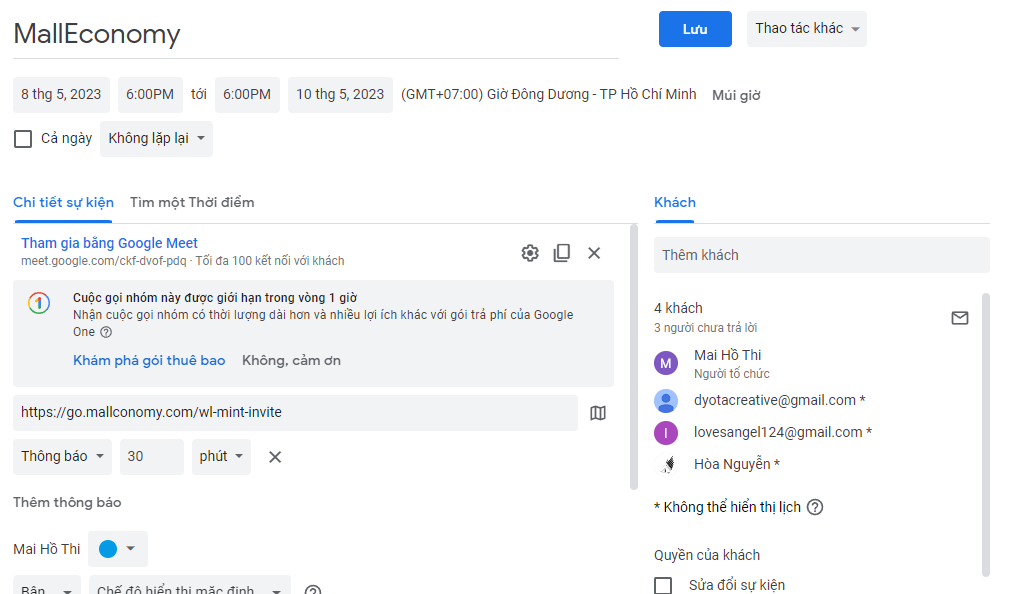The height and width of the screenshot is (594, 1016).
Task: Click Hòa Nguyễn's avatar
Action: click(666, 464)
